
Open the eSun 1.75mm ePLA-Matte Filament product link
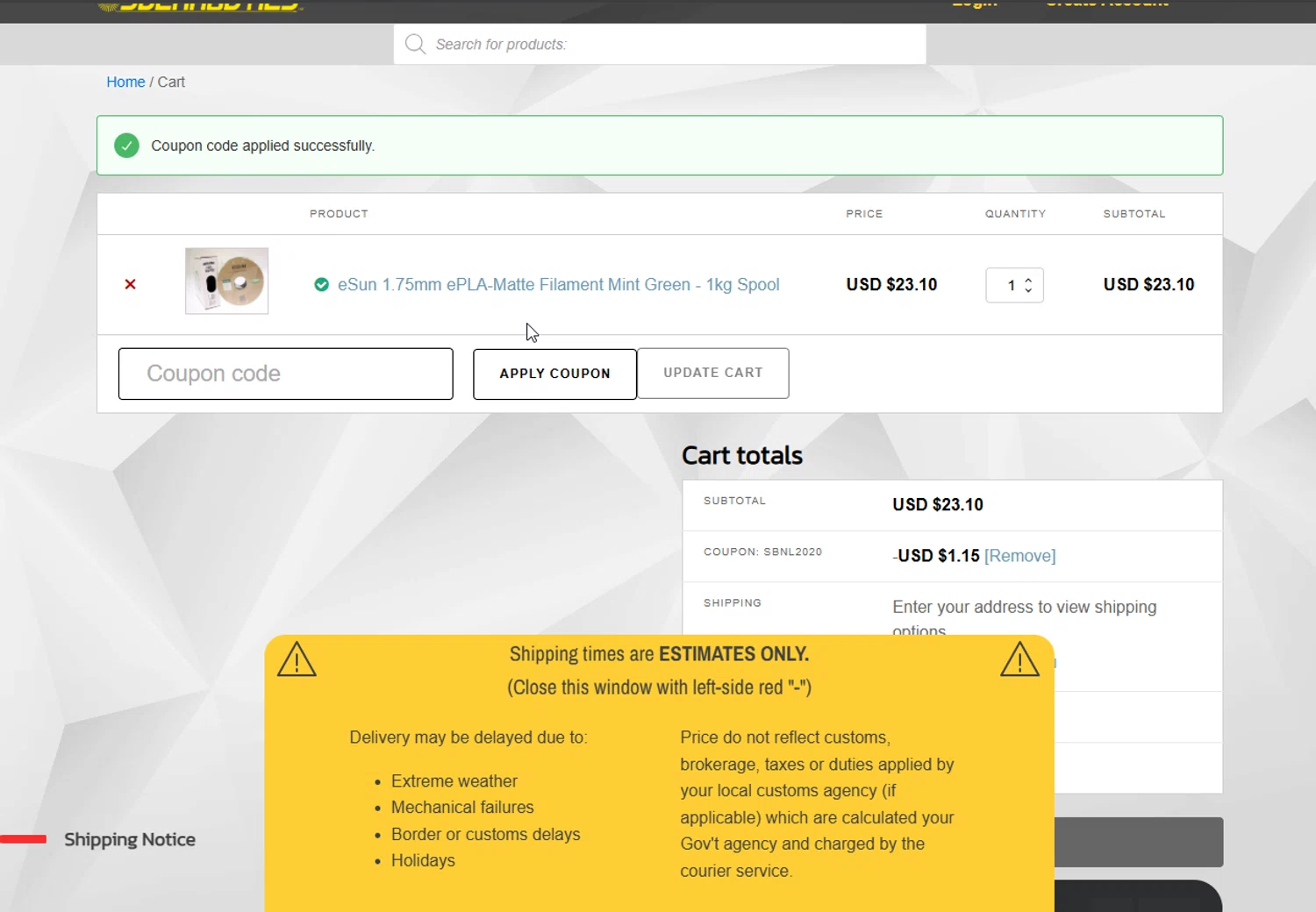point(558,284)
